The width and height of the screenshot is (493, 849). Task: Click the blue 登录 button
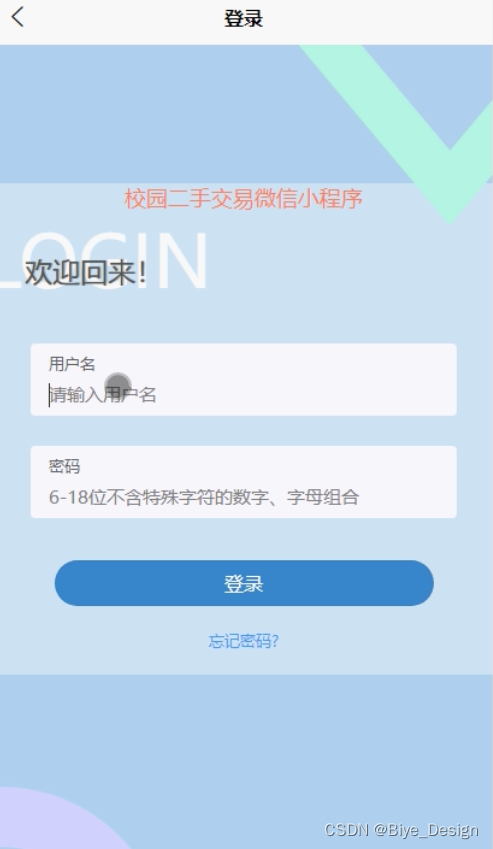click(244, 583)
